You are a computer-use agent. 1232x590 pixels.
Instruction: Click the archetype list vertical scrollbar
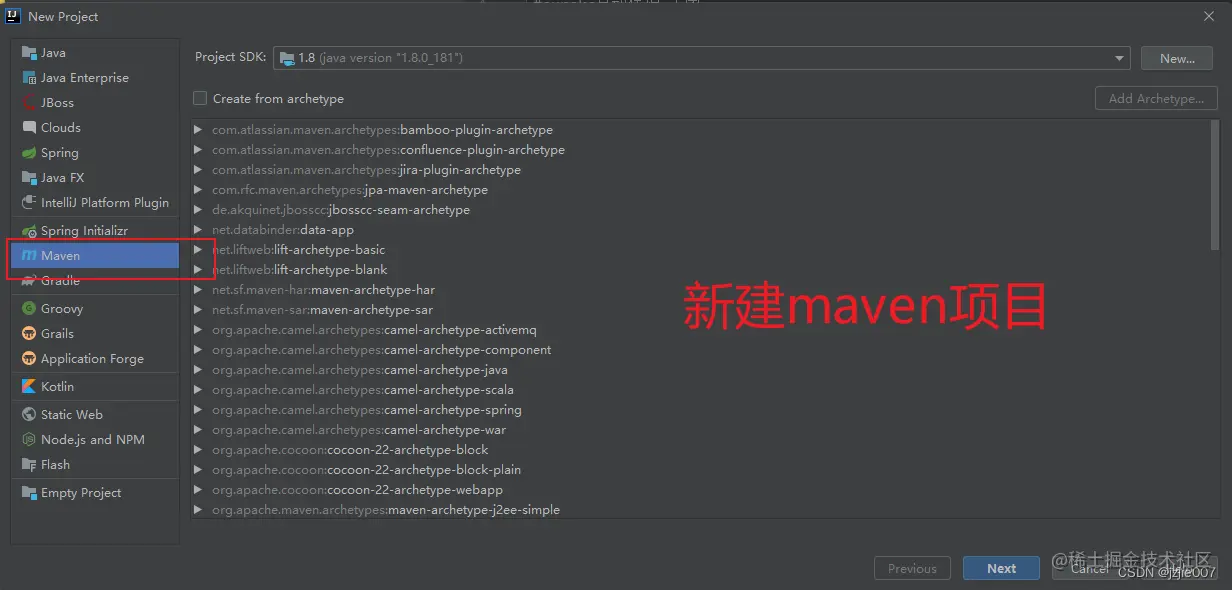coord(1214,185)
